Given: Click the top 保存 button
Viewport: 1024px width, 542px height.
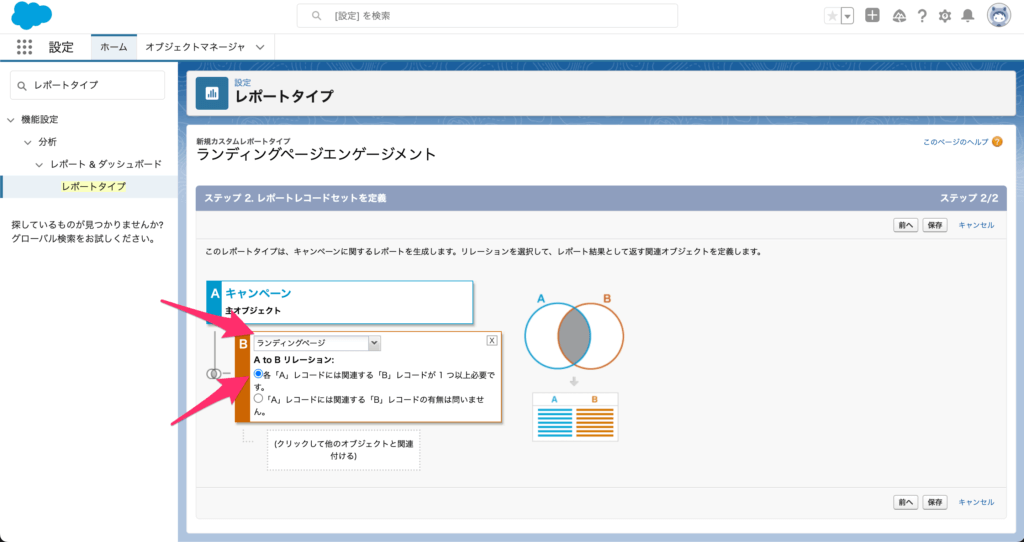Looking at the screenshot, I should [x=935, y=225].
